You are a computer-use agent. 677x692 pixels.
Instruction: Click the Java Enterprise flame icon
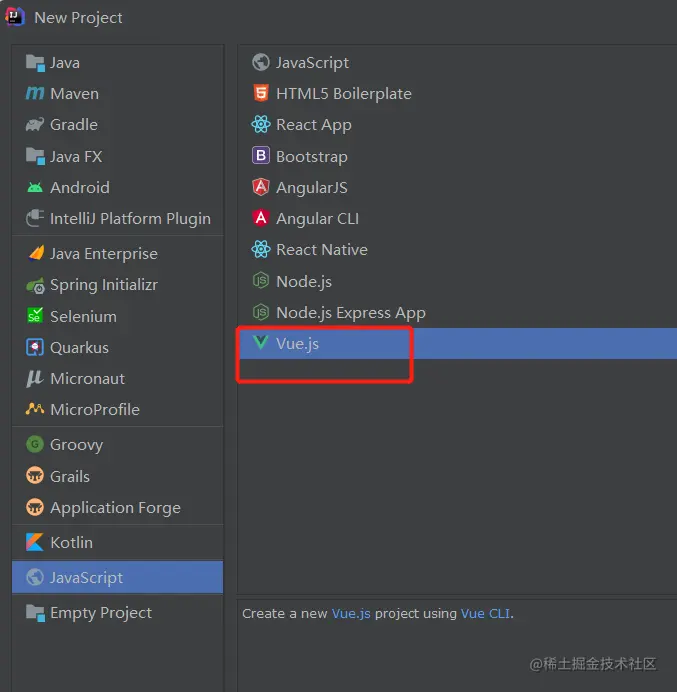click(x=36, y=253)
